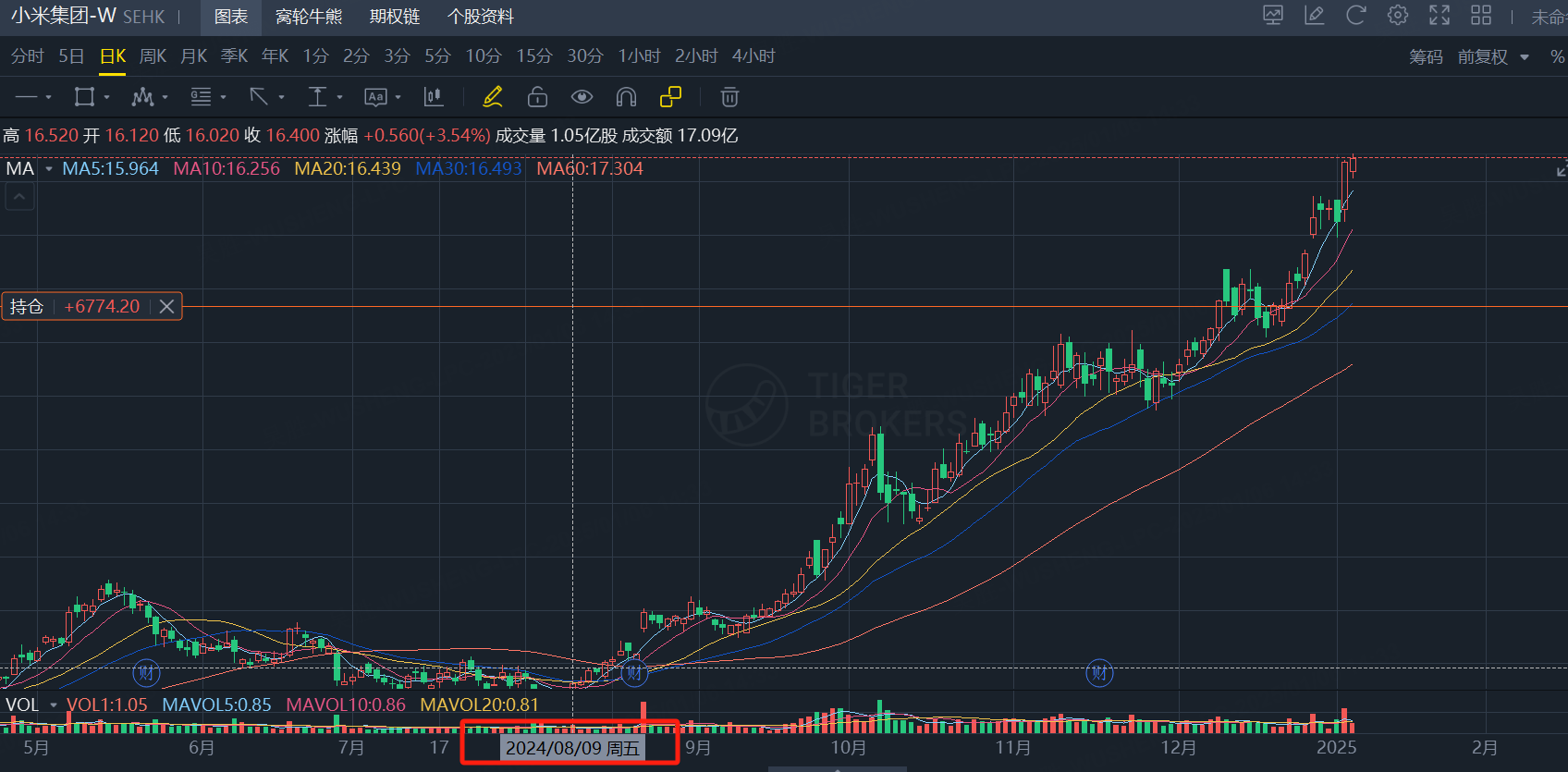Expand the MA indicator dropdown arrow
This screenshot has height=772, width=1568.
click(x=49, y=168)
